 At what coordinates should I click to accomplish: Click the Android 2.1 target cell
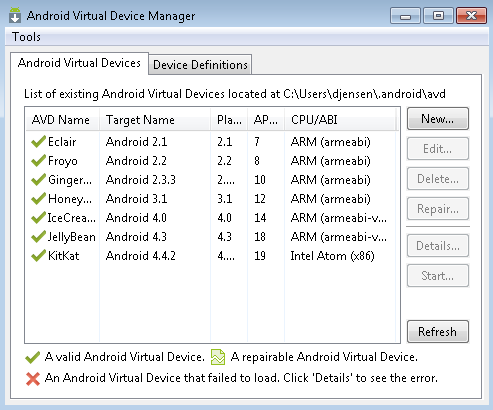point(136,142)
